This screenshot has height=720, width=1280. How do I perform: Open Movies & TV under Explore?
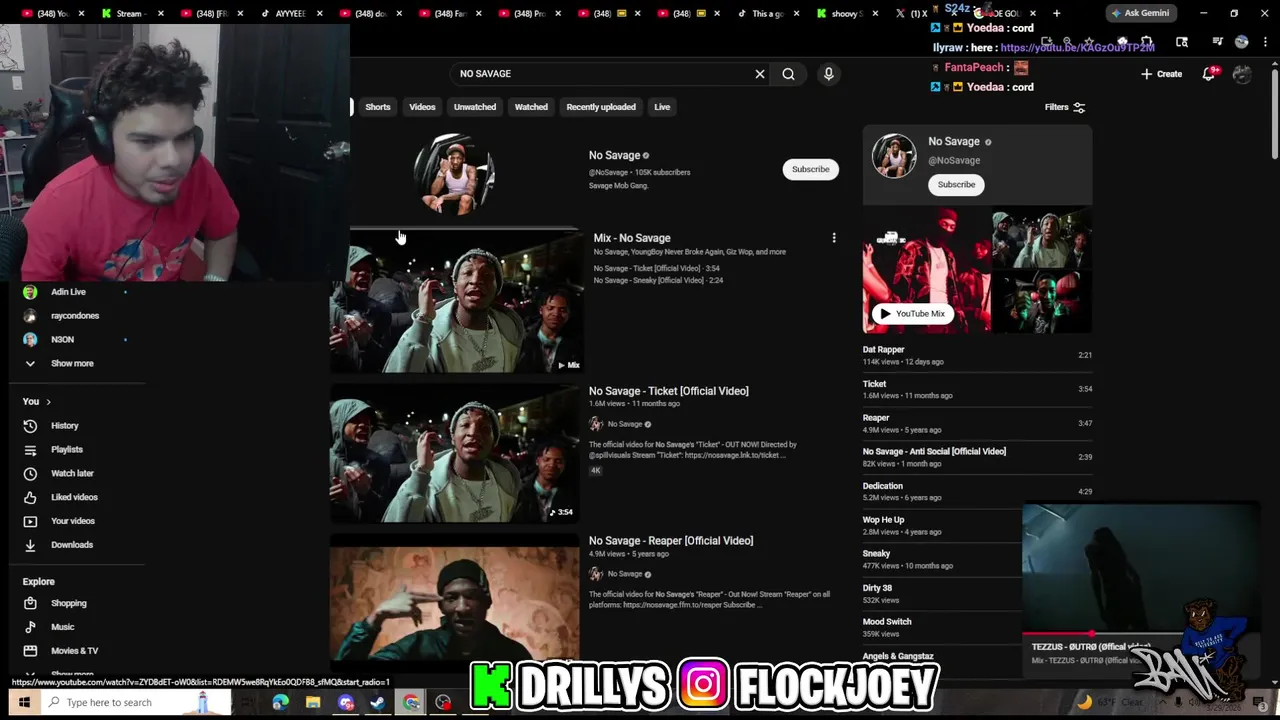[74, 651]
